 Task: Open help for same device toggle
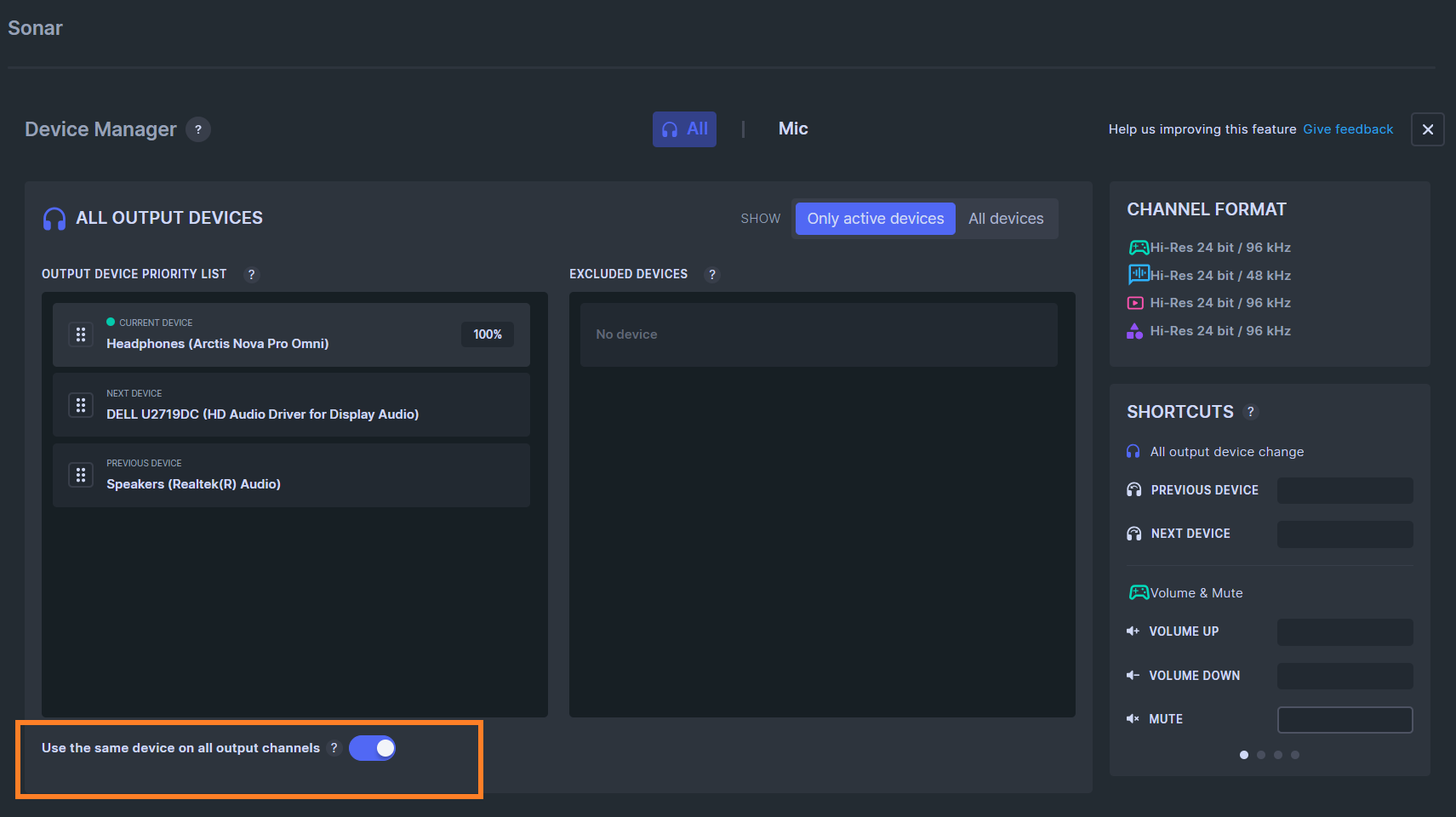pos(334,748)
